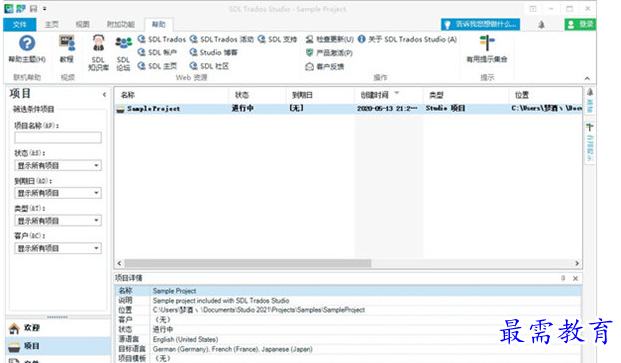The width and height of the screenshot is (621, 363).
Task: Click the 项目名称 filter text field
Action: pos(58,138)
